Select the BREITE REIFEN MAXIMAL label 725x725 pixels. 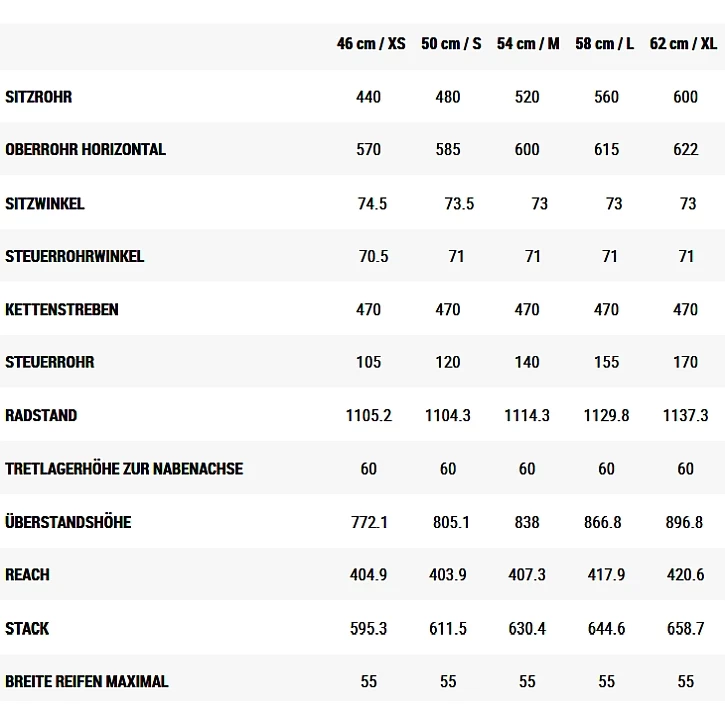[x=87, y=681]
